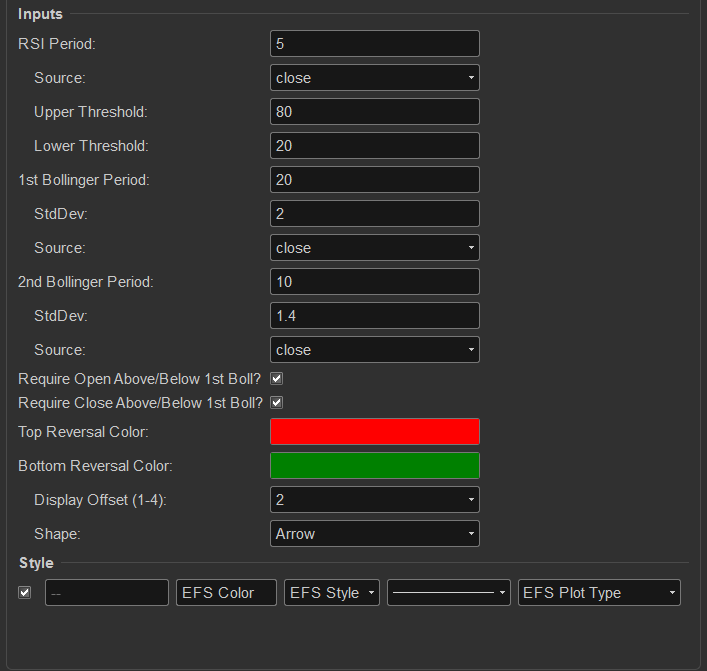
Task: Focus the 1st Bollinger Period field
Action: point(374,180)
